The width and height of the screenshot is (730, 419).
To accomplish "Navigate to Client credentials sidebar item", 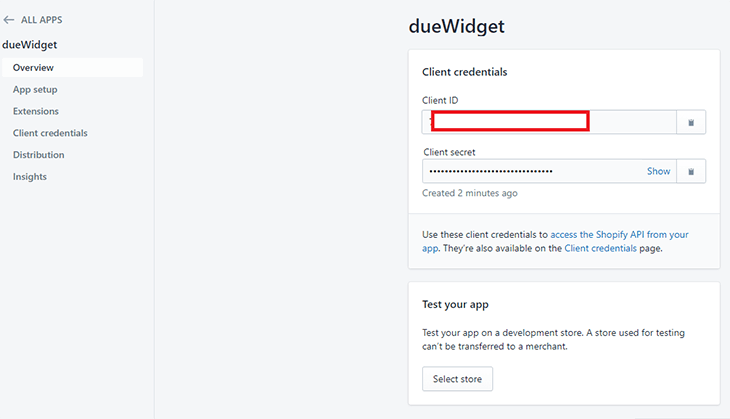I will (x=50, y=133).
